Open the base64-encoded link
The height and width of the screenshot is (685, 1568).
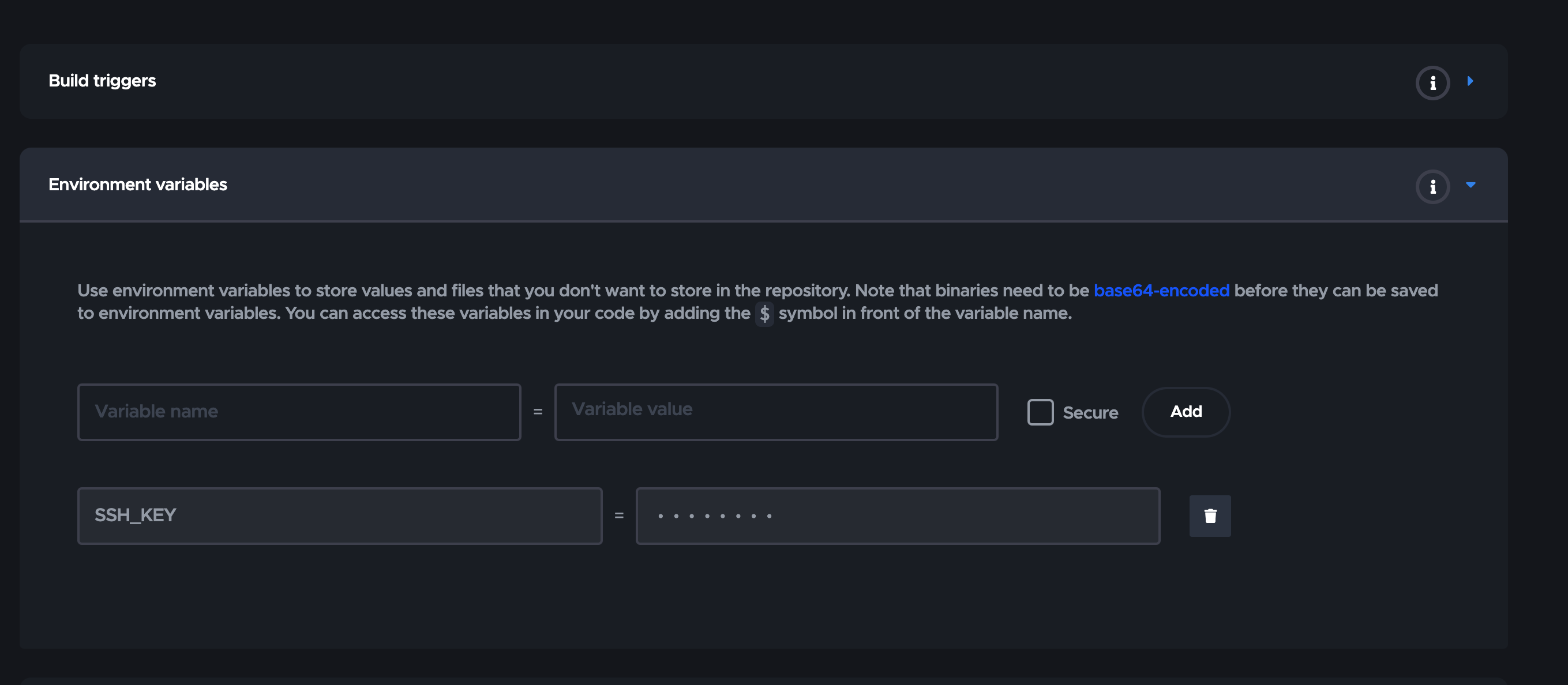tap(1161, 290)
